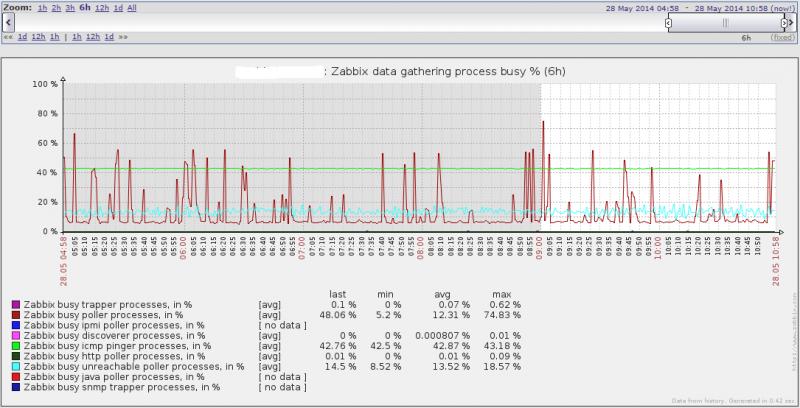Viewport: 800px width, 408px height.
Task: Click the timeline scrollbar left arrow button
Action: 8,22
